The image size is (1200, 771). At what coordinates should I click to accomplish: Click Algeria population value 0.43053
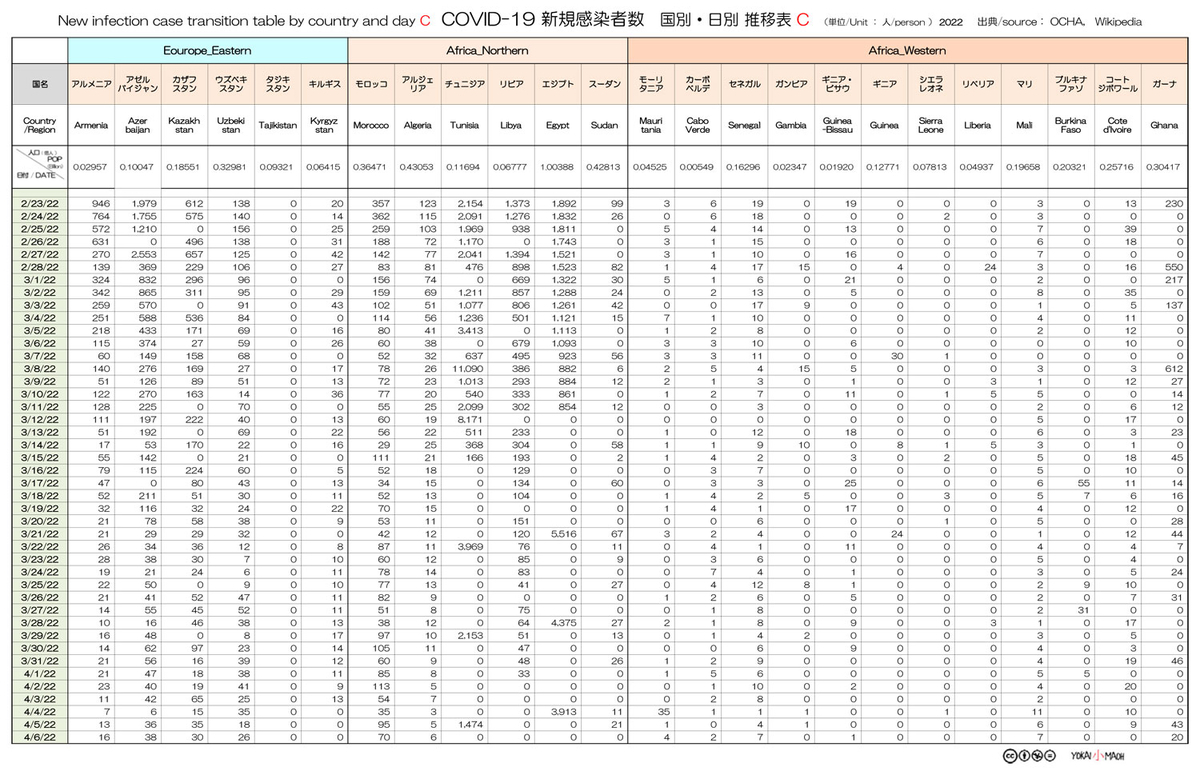(417, 166)
